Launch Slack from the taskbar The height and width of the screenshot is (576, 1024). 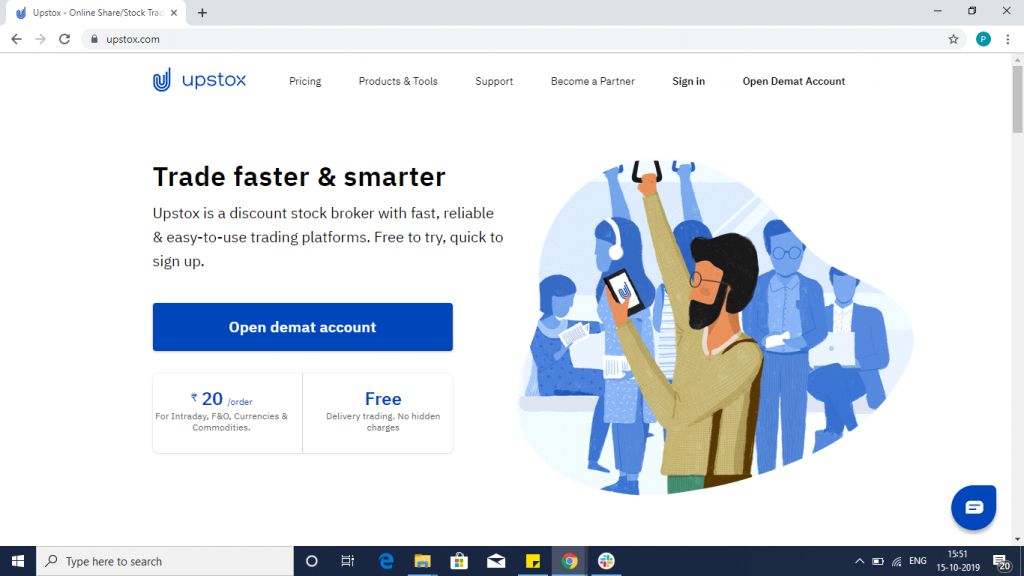[x=605, y=561]
